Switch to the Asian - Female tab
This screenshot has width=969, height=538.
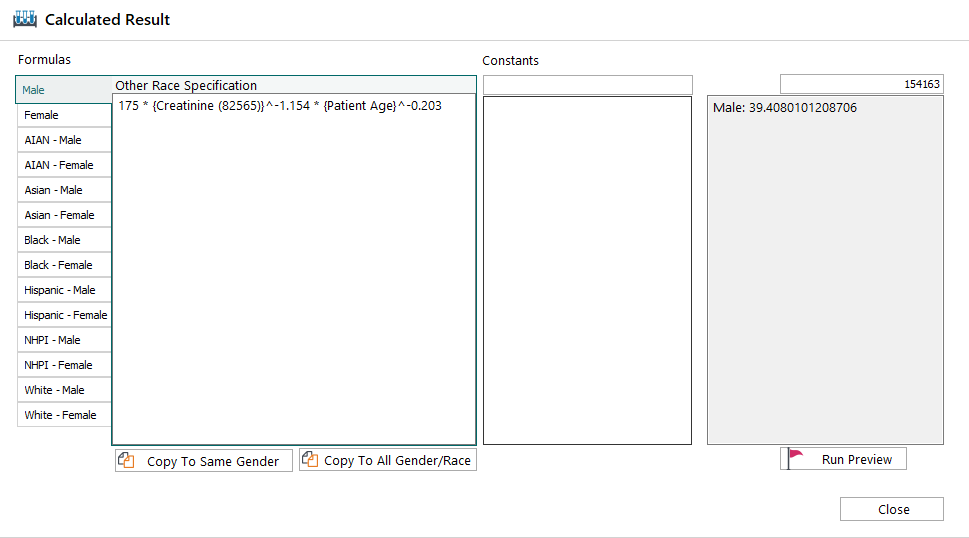click(x=64, y=215)
